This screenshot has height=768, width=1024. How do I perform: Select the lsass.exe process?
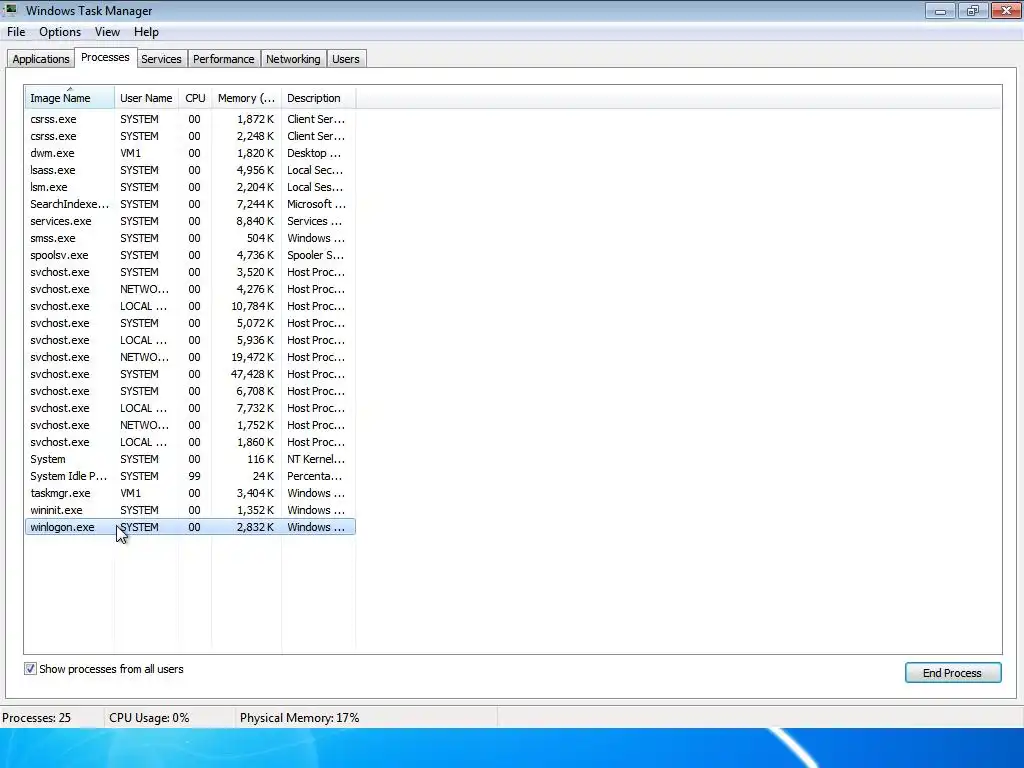pos(190,170)
